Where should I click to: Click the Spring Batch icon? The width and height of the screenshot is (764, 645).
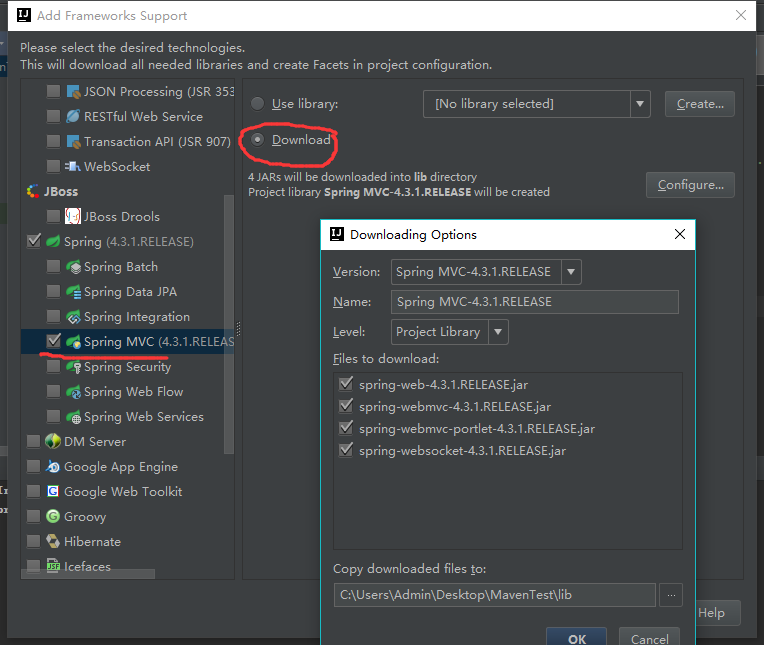(73, 267)
